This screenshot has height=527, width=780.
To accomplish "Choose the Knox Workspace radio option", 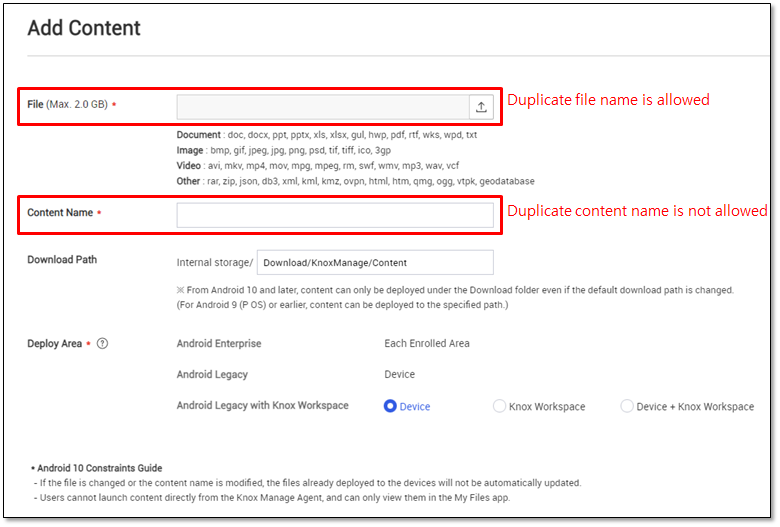I will click(499, 406).
